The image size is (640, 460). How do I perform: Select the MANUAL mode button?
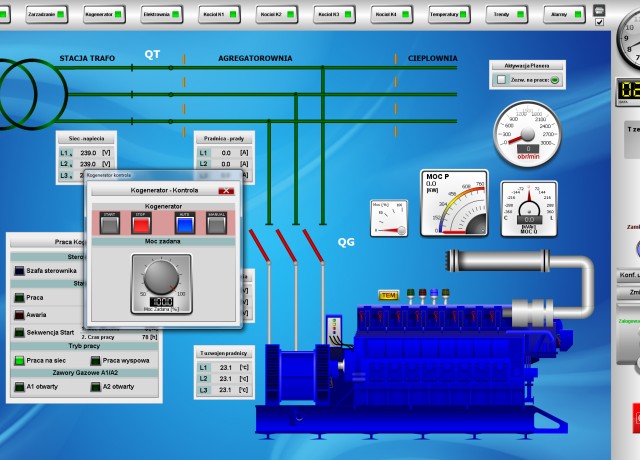(216, 223)
